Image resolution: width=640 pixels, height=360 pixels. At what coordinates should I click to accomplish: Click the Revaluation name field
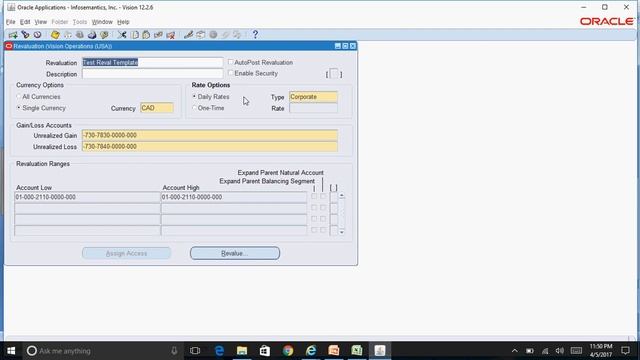pos(152,62)
